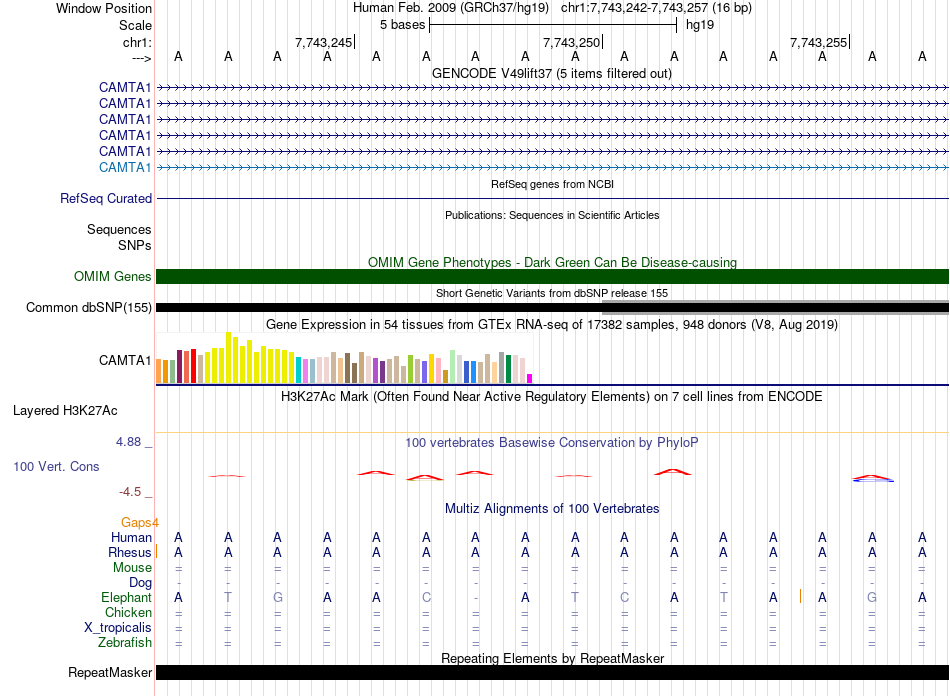Click the 7,743,250 position marker
950x696 pixels.
(x=572, y=43)
